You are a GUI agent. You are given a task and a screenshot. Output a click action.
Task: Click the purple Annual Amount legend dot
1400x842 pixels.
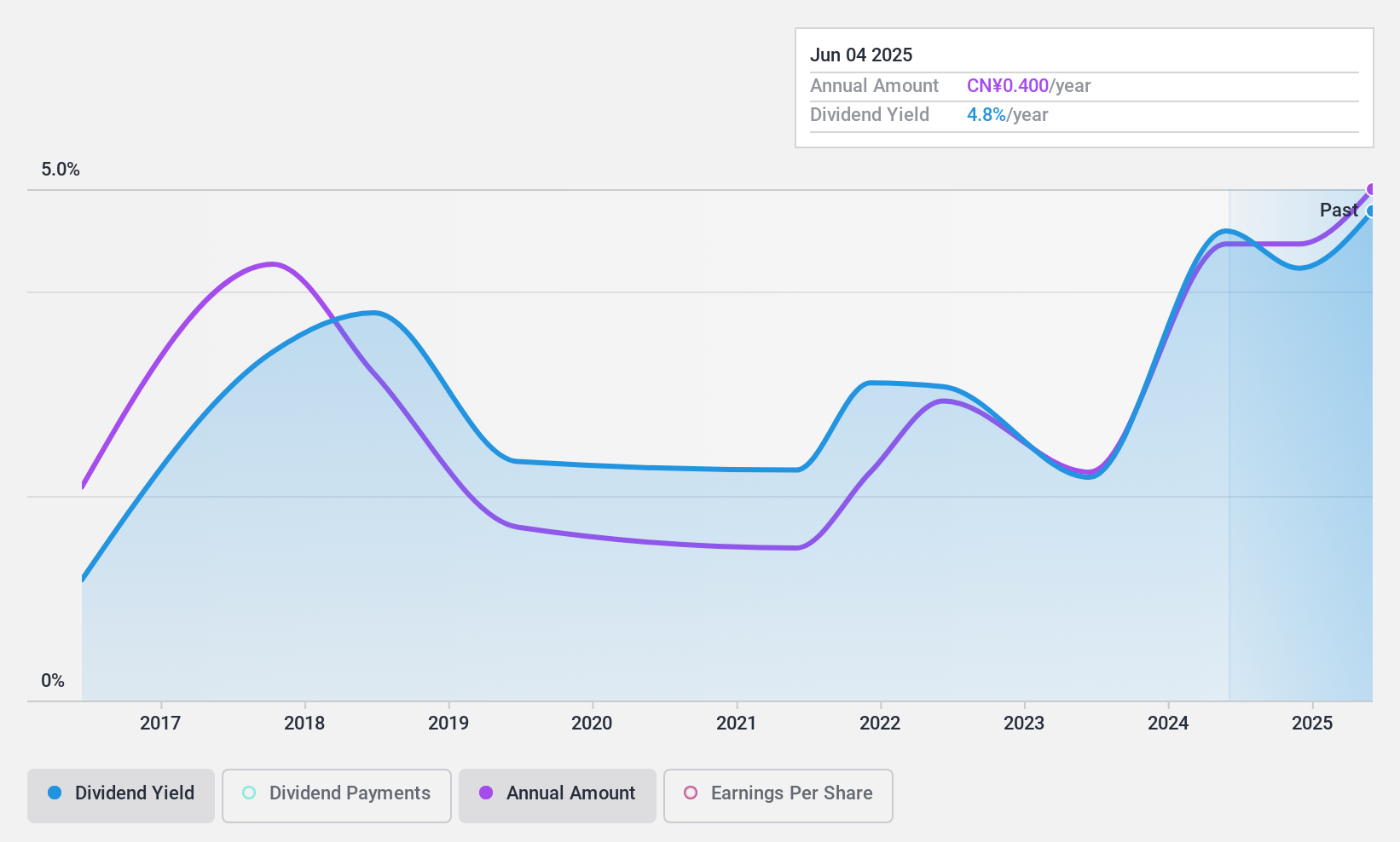pos(486,793)
